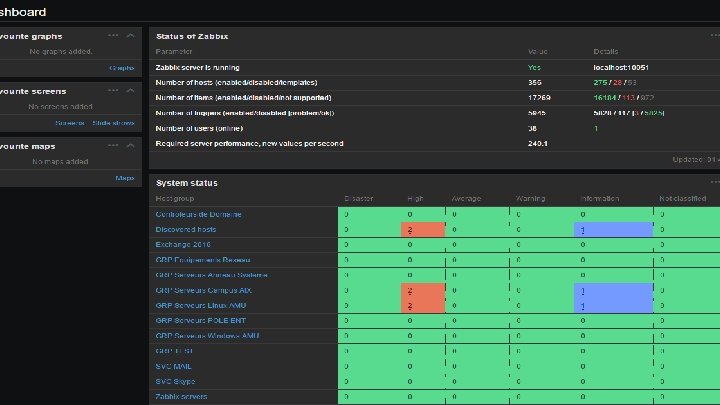Open GRP Equipements Reseau host group
The image size is (720, 405).
[202, 260]
